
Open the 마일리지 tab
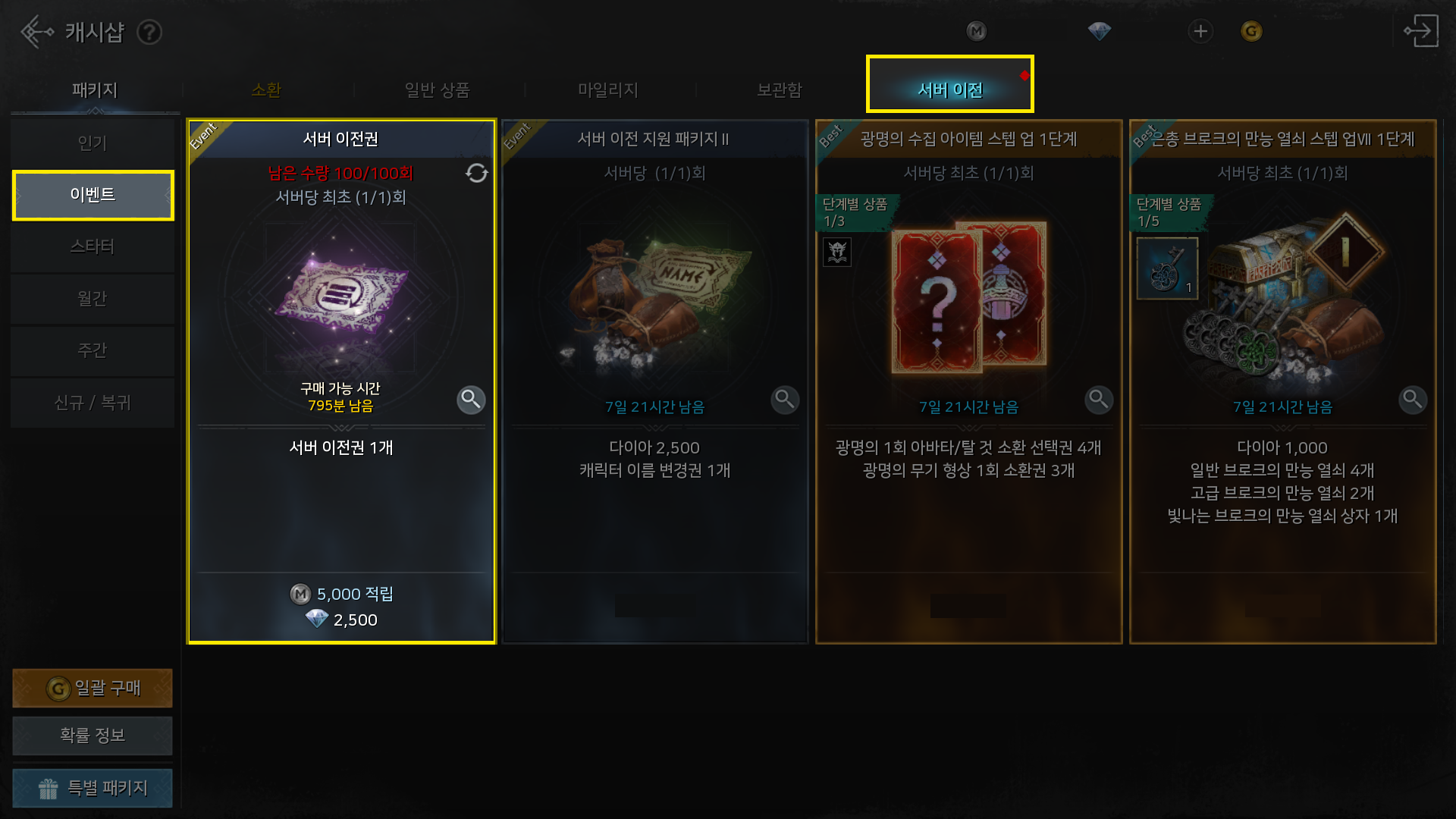608,90
